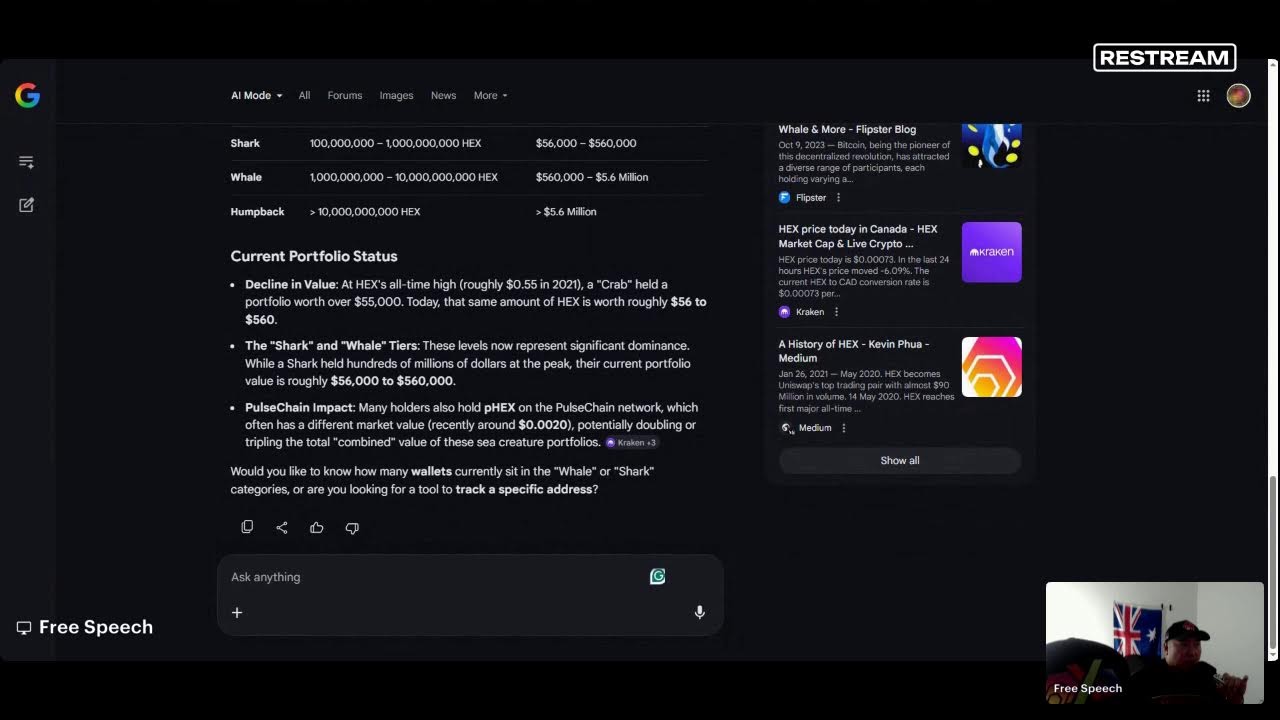Click the Grammarly icon in the prompt box

coord(657,576)
